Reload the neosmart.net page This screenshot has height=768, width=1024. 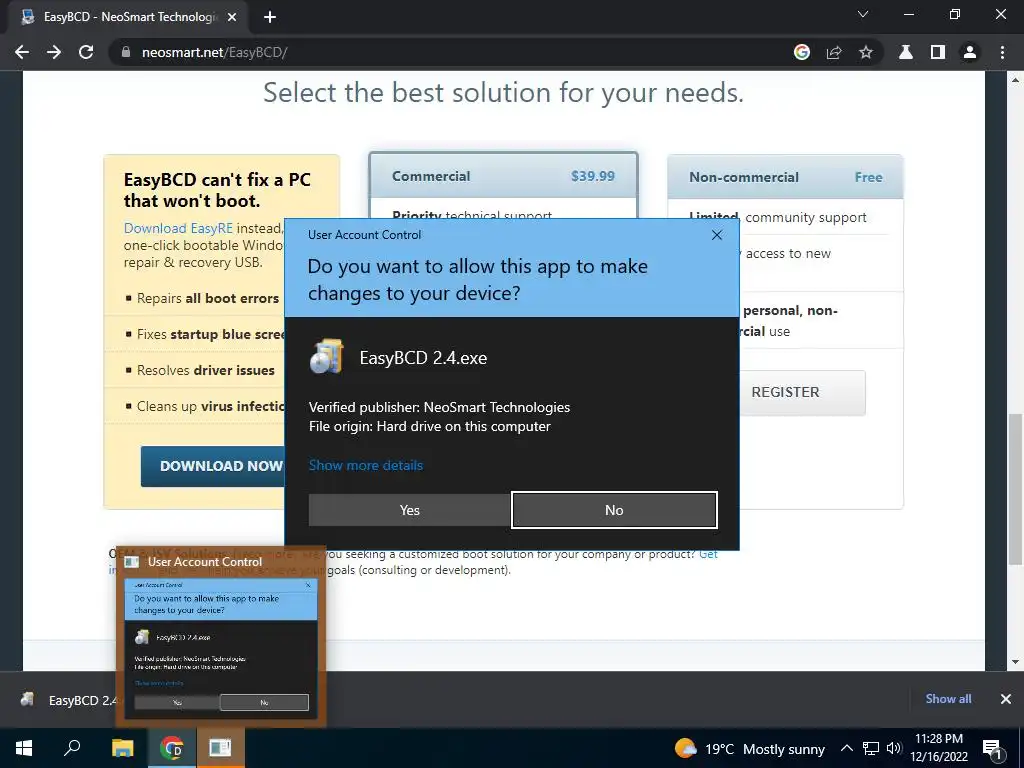click(86, 52)
